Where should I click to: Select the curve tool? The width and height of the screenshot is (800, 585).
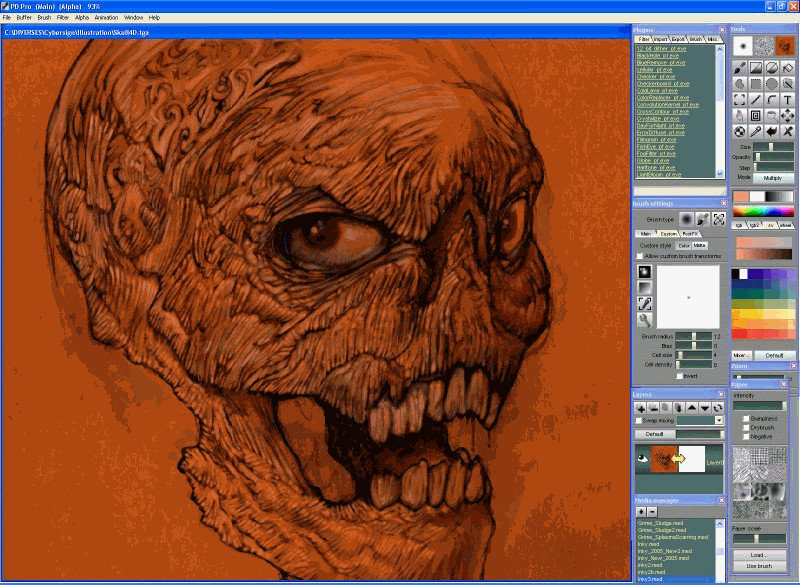pos(771,99)
